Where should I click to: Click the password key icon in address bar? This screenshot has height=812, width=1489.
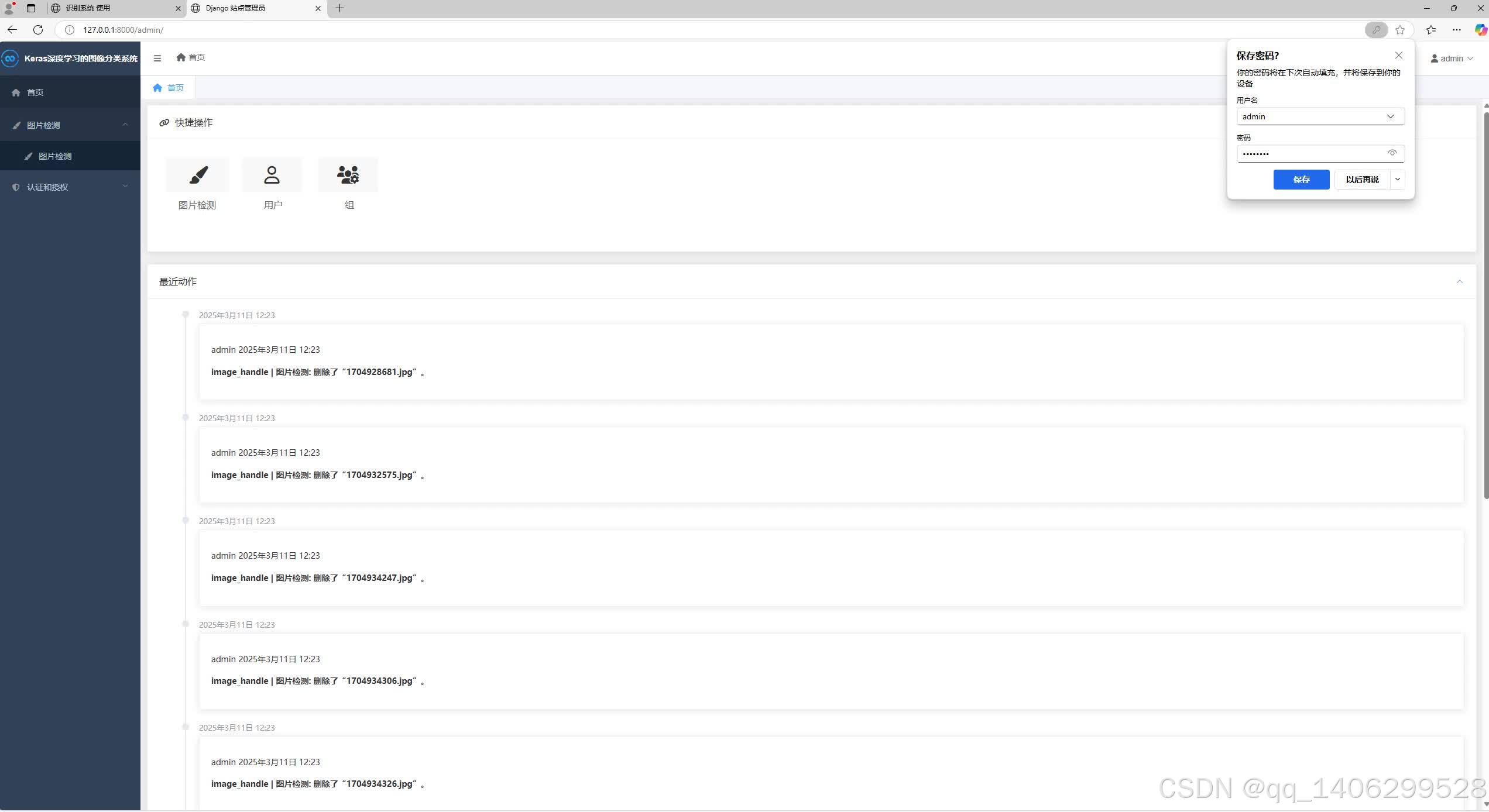1376,30
